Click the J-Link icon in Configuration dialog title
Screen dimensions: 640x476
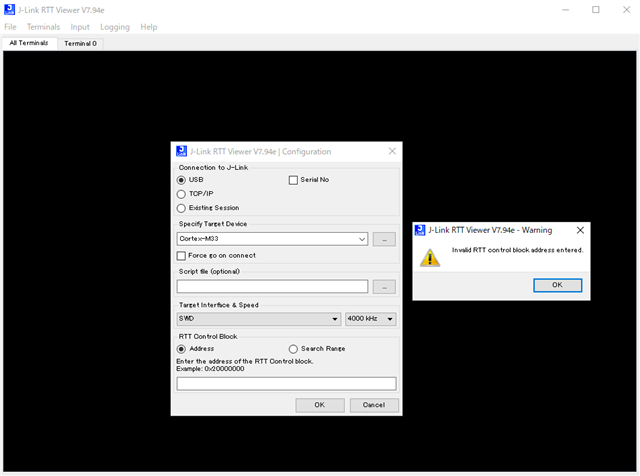181,151
